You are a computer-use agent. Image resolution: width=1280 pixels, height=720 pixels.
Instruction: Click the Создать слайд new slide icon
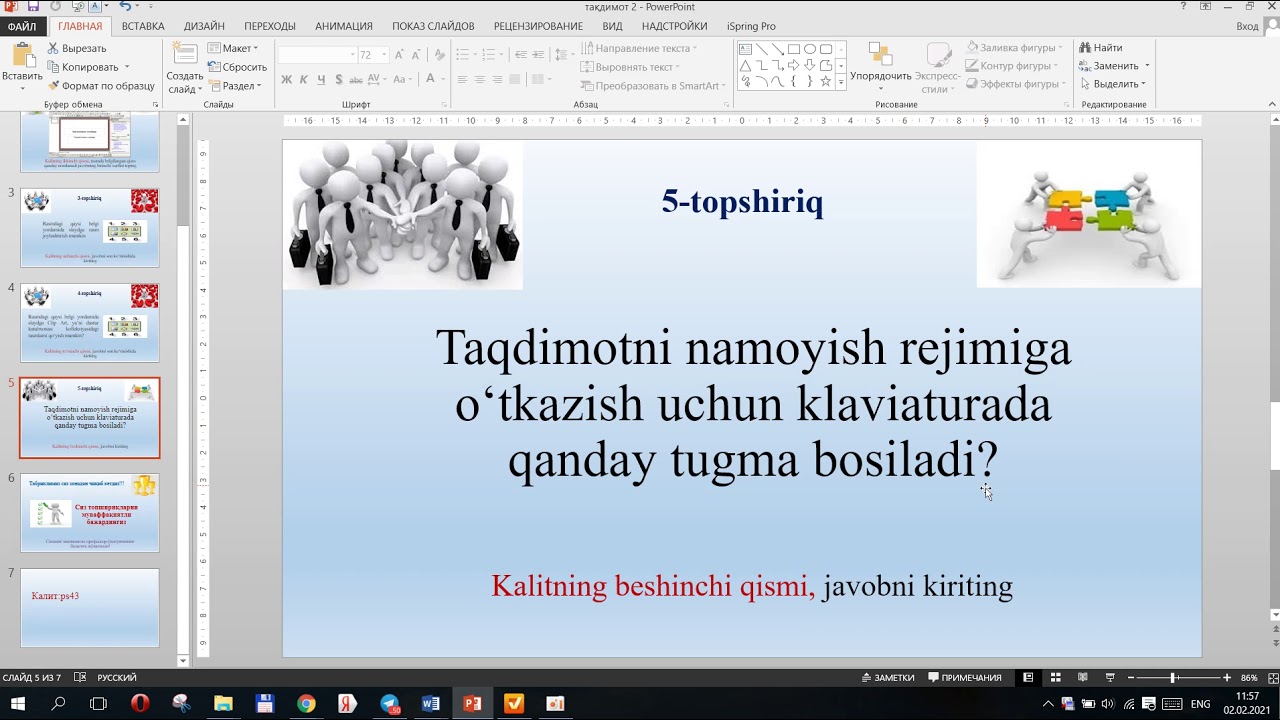point(185,55)
